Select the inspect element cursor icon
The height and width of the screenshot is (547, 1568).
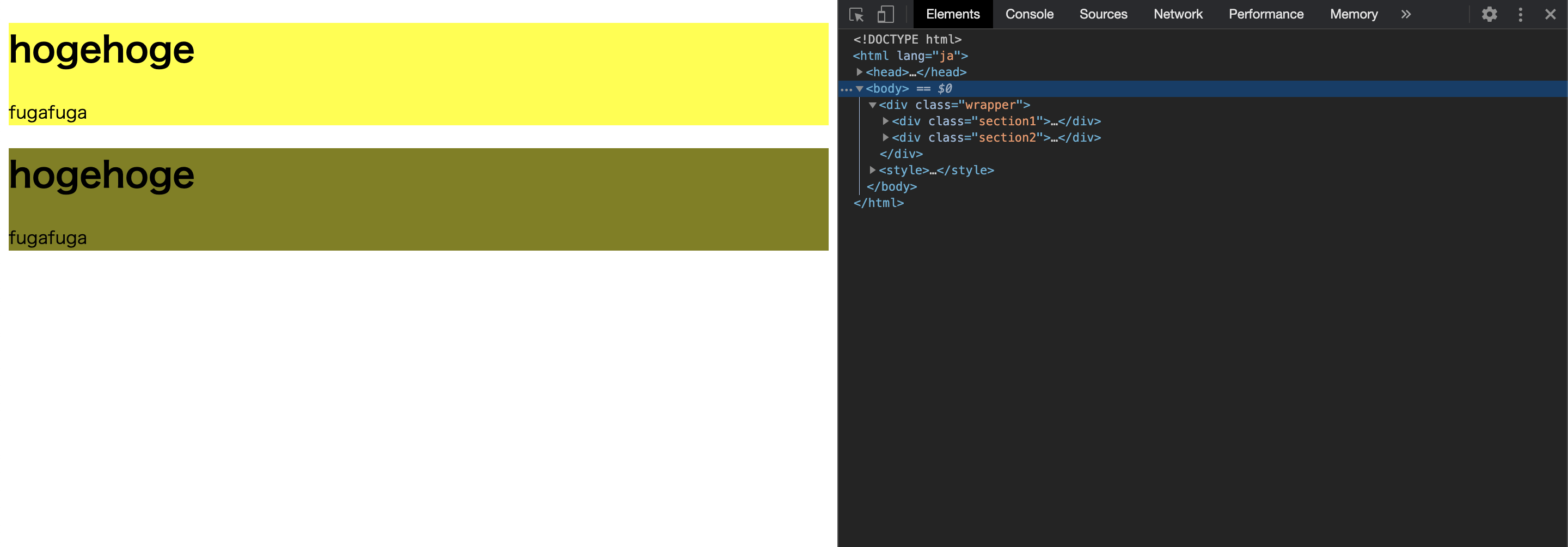[x=857, y=14]
